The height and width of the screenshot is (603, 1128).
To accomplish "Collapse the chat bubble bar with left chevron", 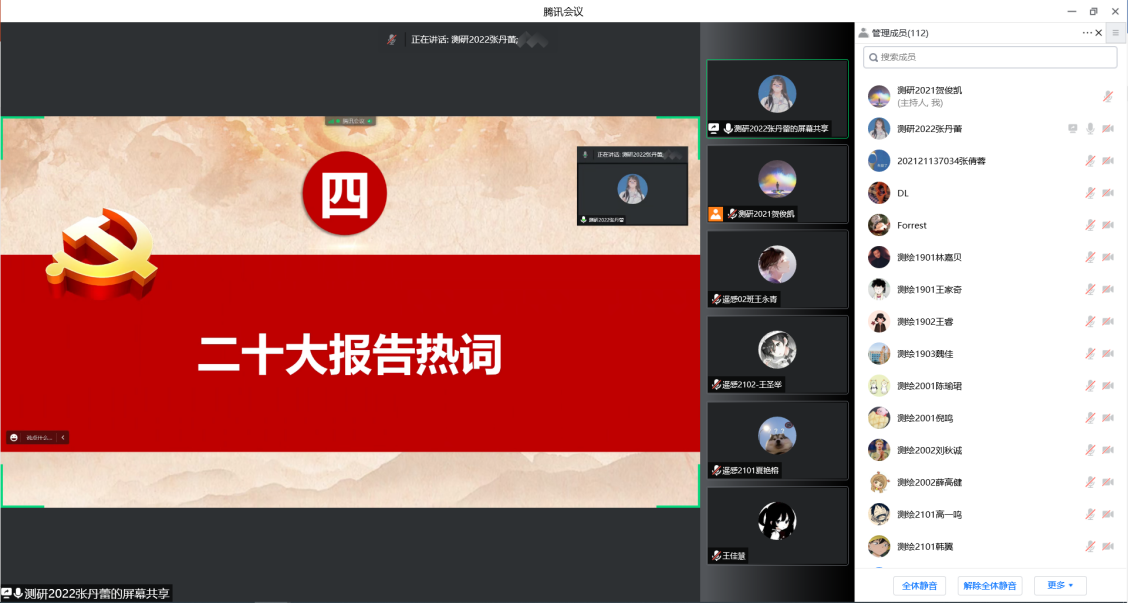I will (63, 437).
